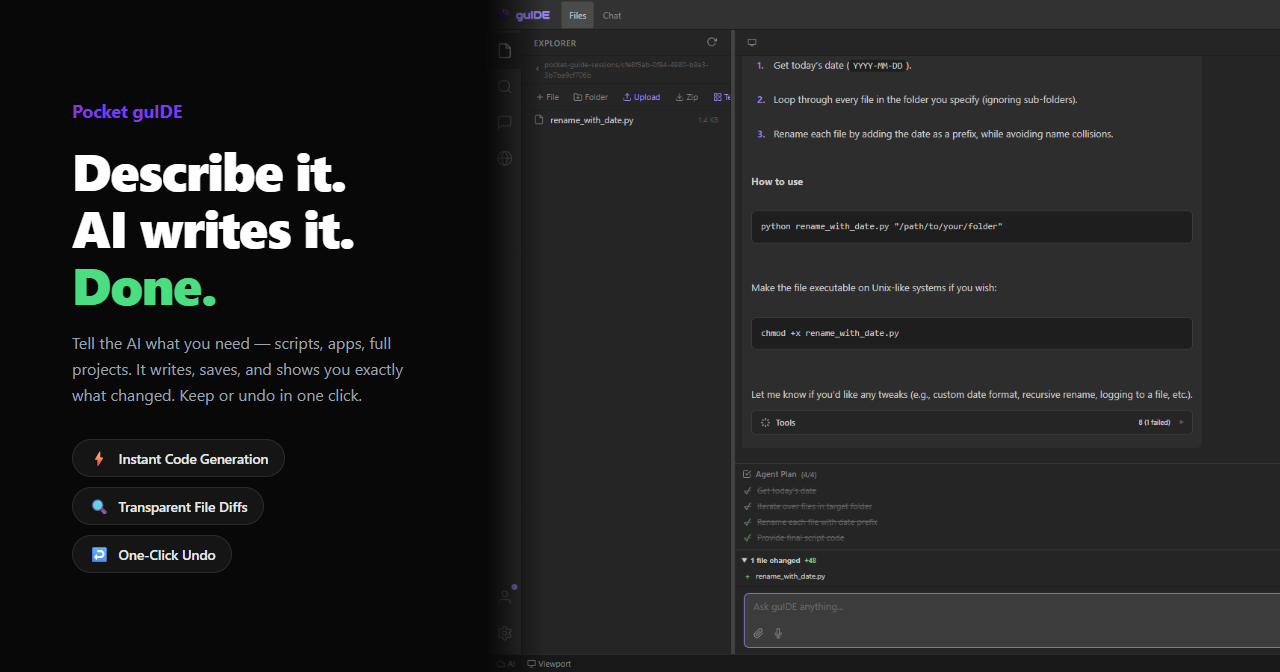Screen dimensions: 1280x672
Task: Click plan step Iterate over files
Action: coord(814,507)
